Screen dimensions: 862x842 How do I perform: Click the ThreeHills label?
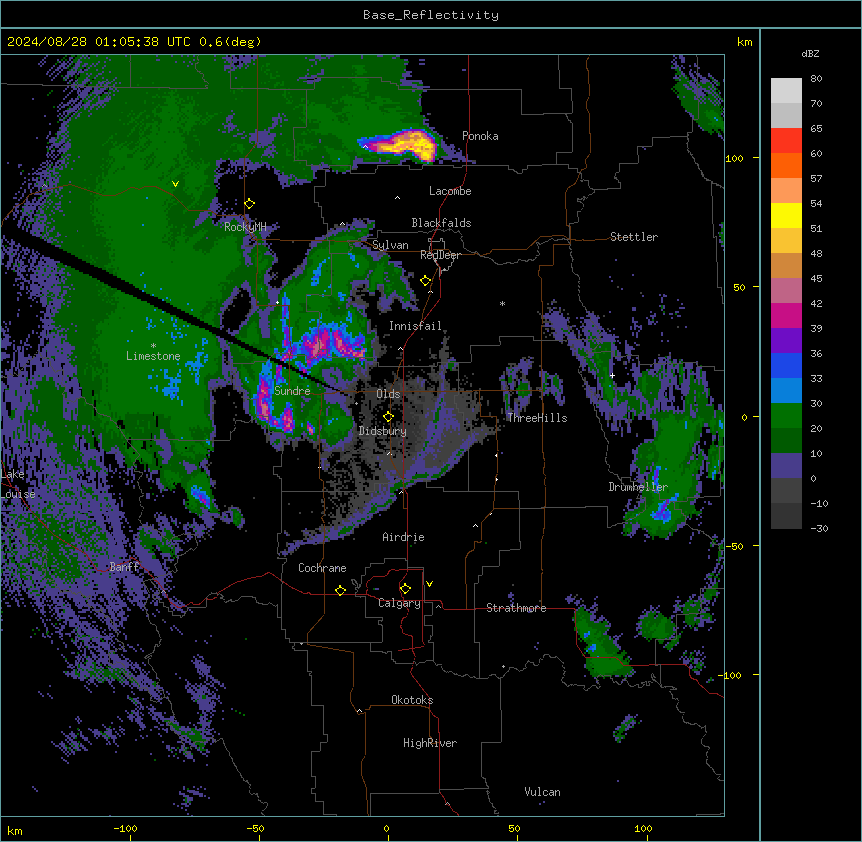click(537, 418)
